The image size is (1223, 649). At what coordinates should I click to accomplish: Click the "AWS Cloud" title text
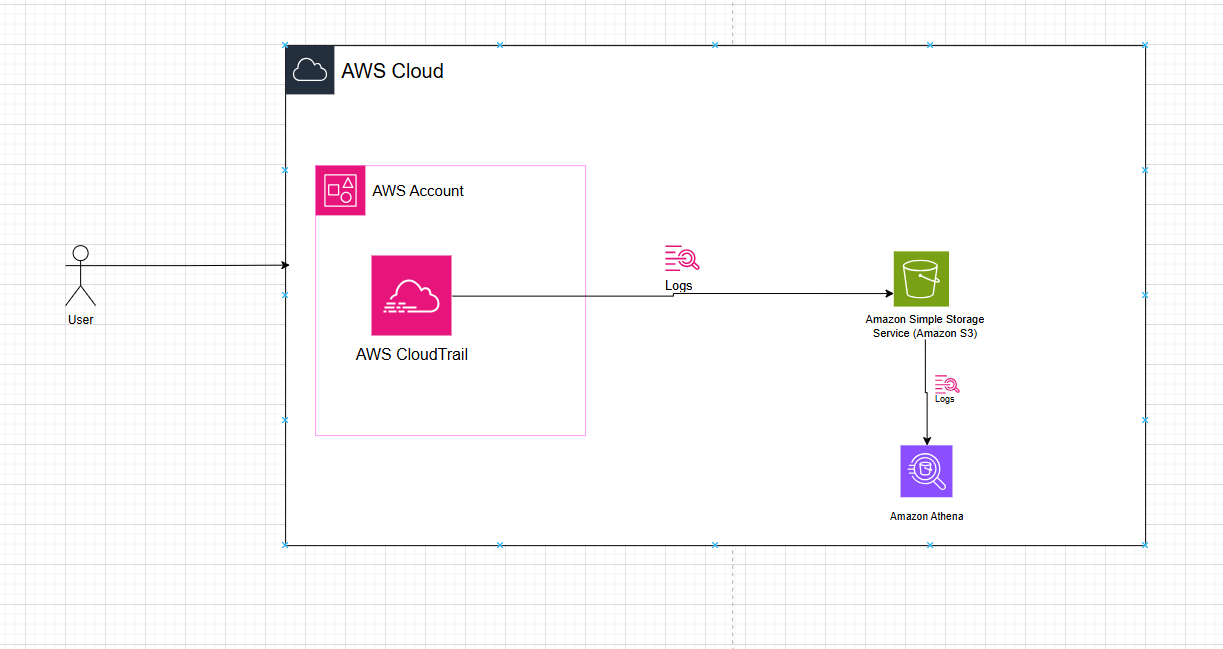tap(392, 71)
